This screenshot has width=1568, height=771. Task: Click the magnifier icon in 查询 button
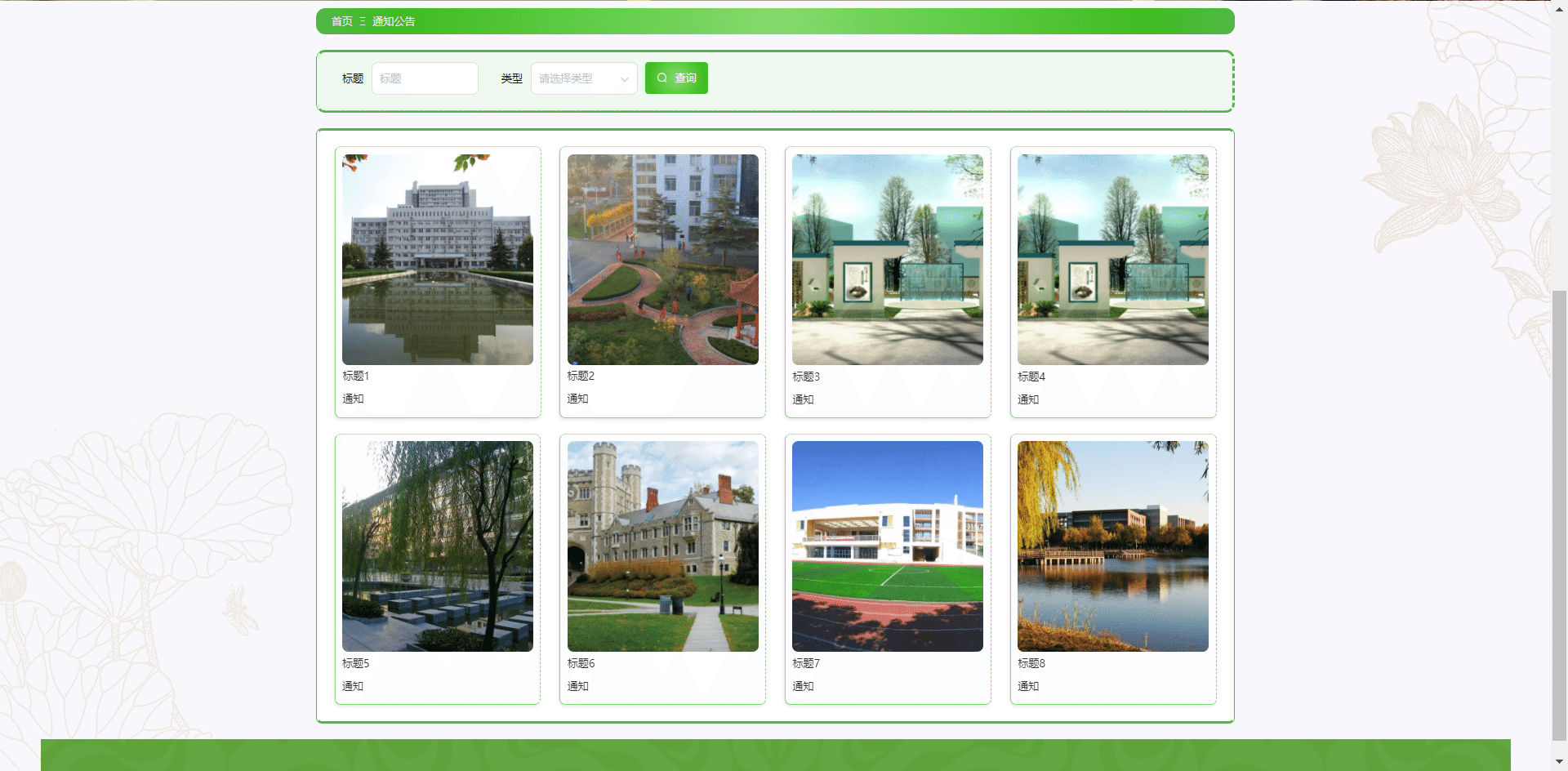662,78
